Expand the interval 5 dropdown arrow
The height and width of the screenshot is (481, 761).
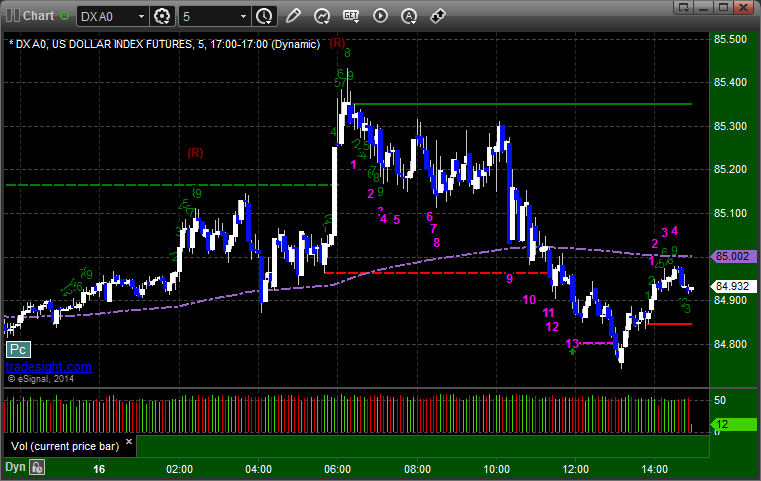(244, 17)
